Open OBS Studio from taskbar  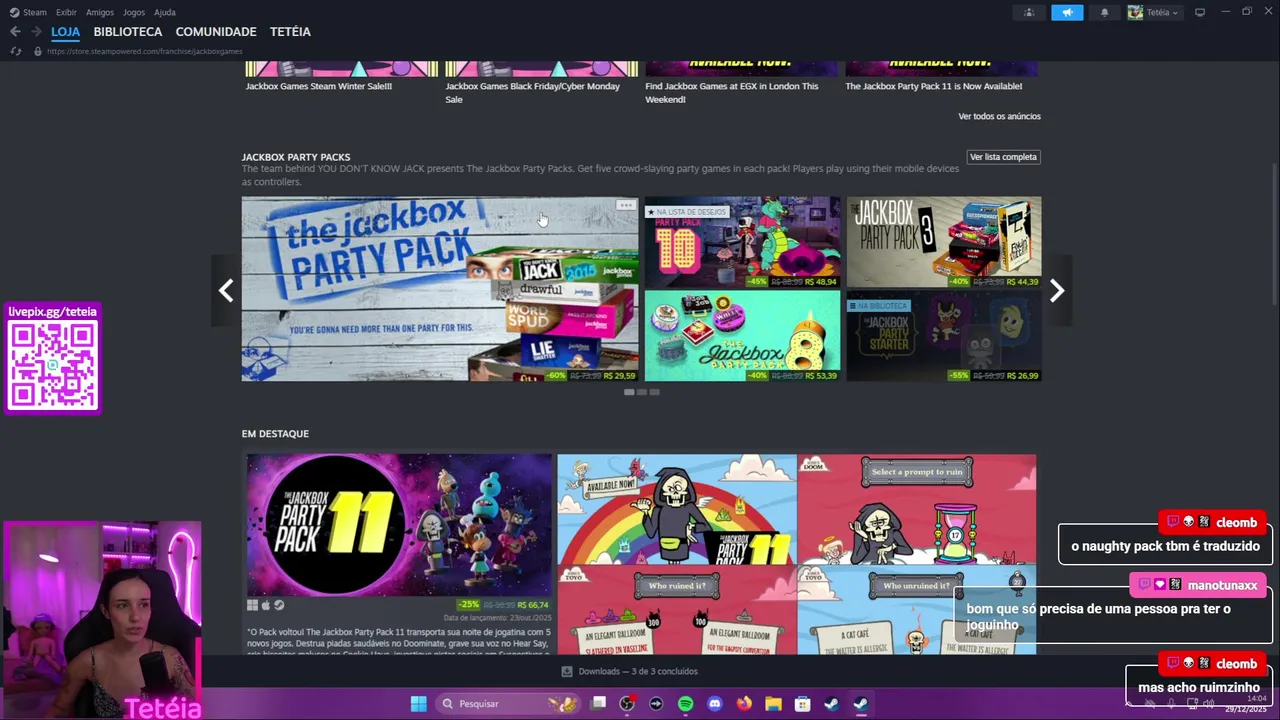coord(627,703)
